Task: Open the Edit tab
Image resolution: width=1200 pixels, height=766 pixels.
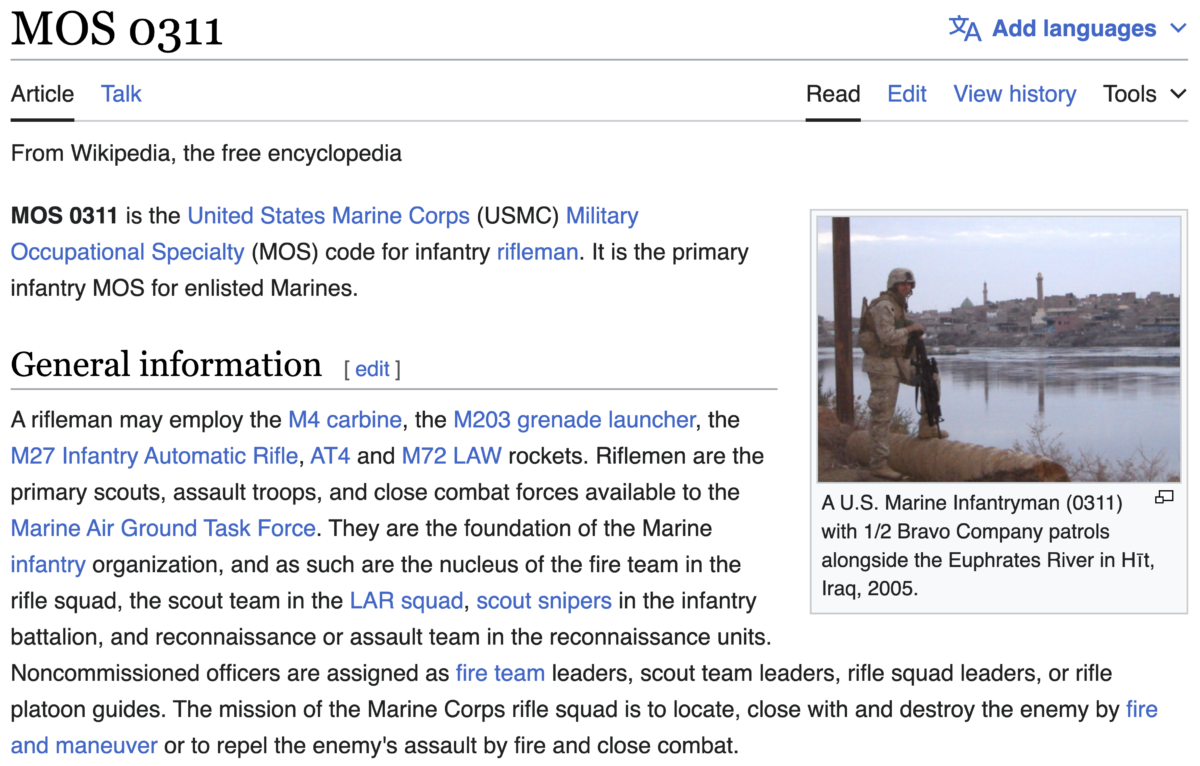Action: click(907, 94)
